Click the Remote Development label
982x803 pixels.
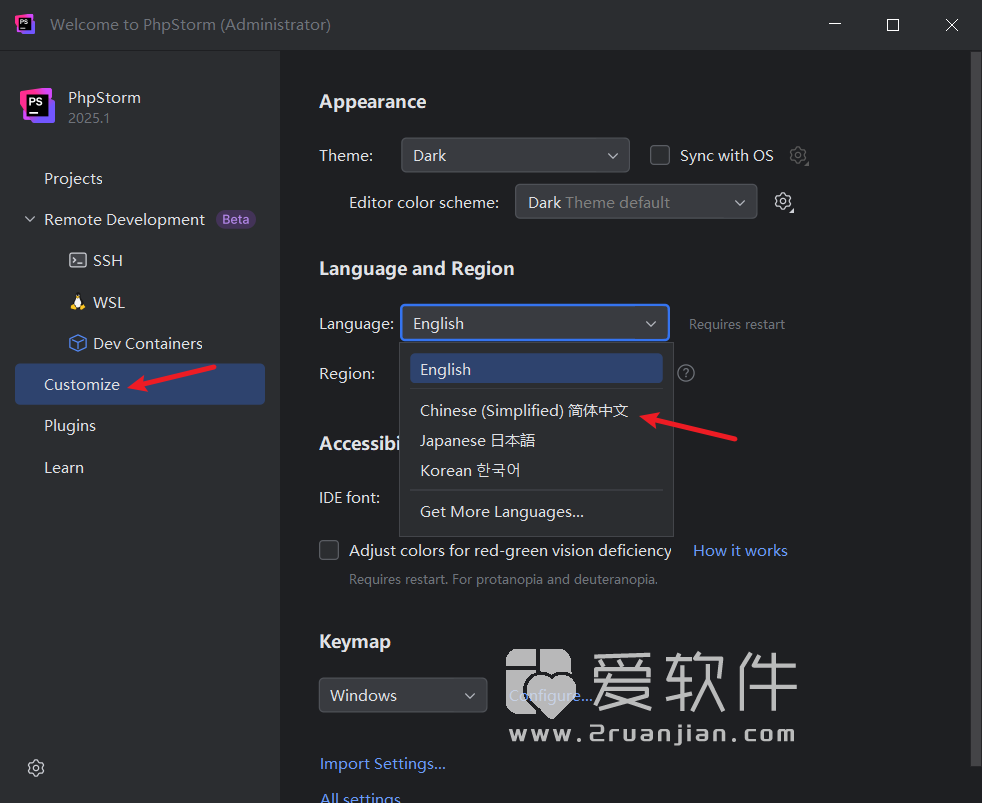click(x=124, y=219)
